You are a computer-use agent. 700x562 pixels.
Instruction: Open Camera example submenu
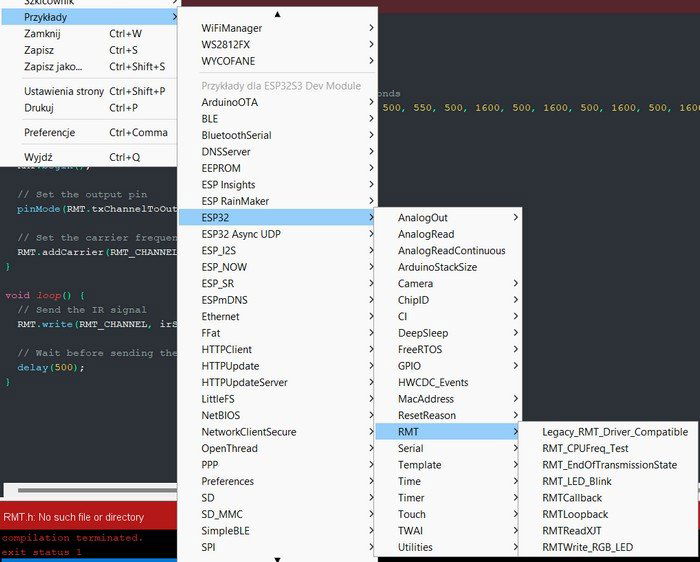point(448,284)
